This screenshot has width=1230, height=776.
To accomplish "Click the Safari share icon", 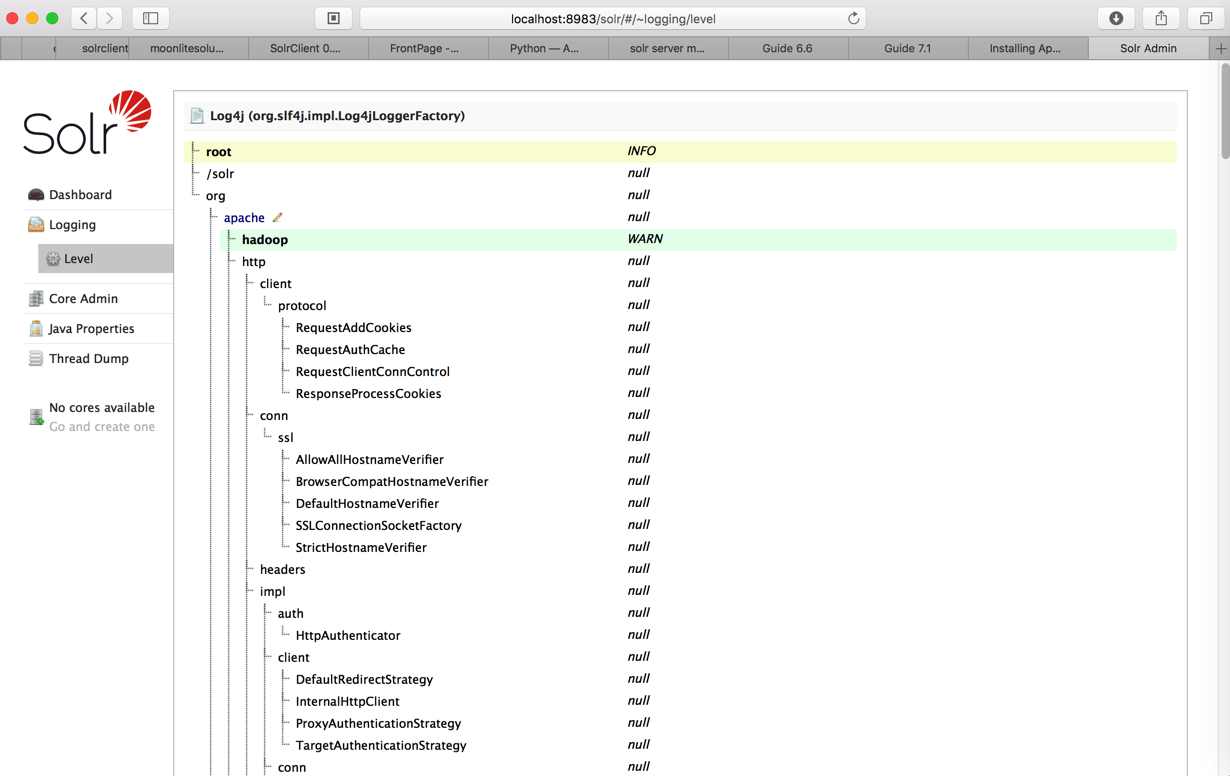I will click(x=1161, y=18).
